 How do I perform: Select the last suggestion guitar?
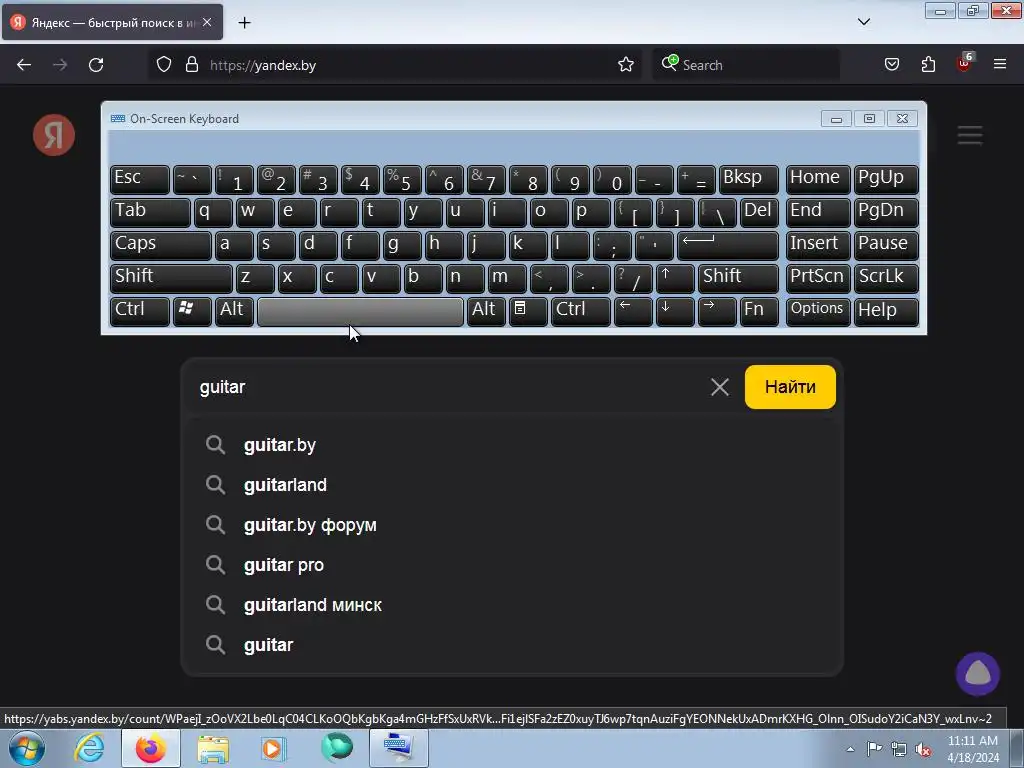pyautogui.click(x=513, y=645)
